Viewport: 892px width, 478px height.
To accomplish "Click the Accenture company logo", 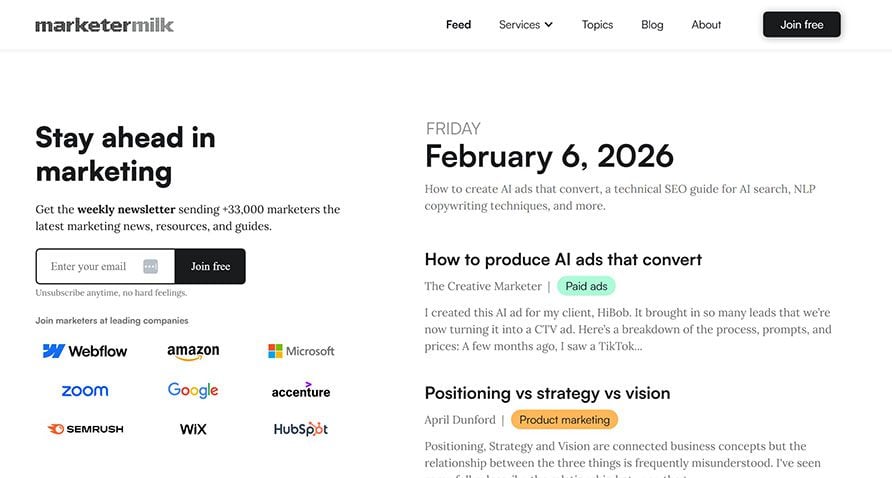I will [x=301, y=391].
